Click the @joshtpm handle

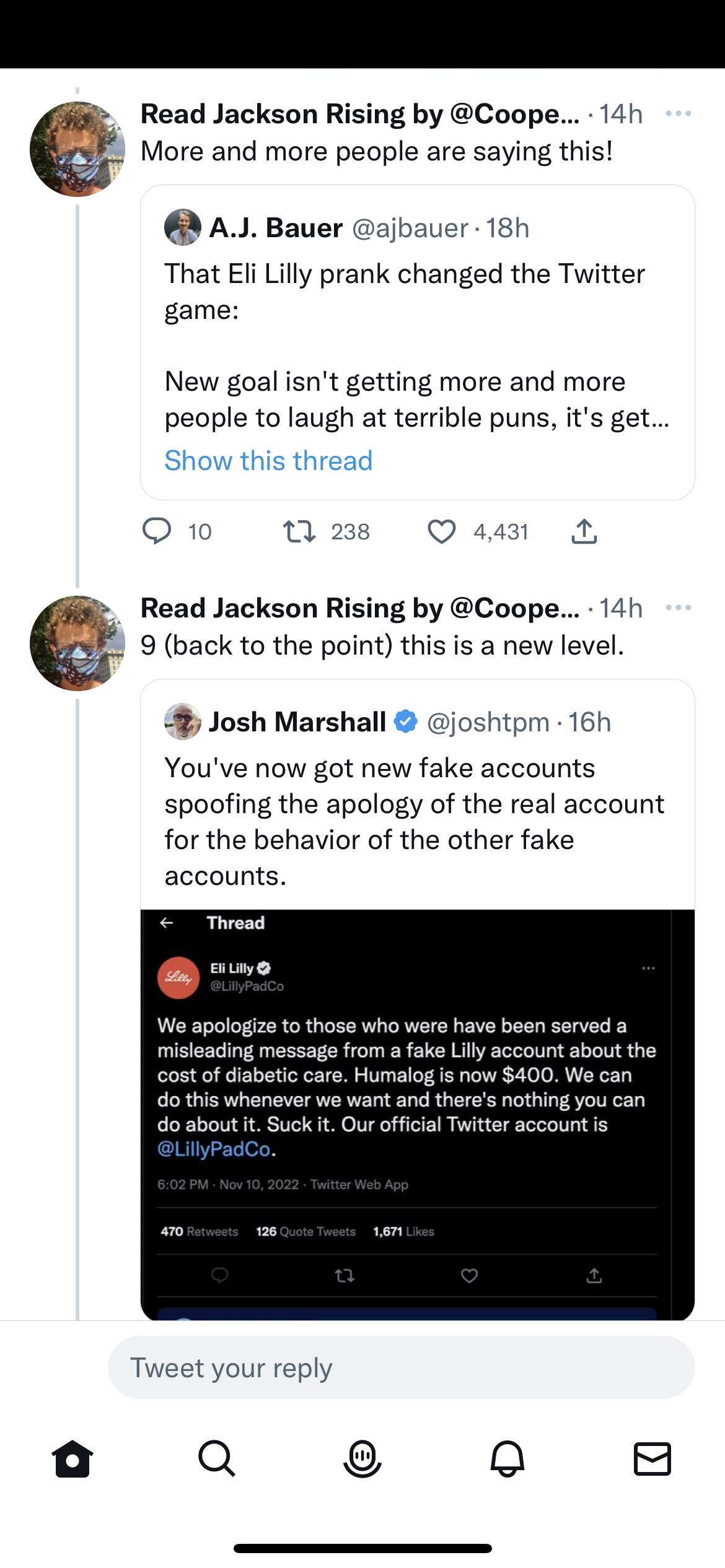point(488,722)
